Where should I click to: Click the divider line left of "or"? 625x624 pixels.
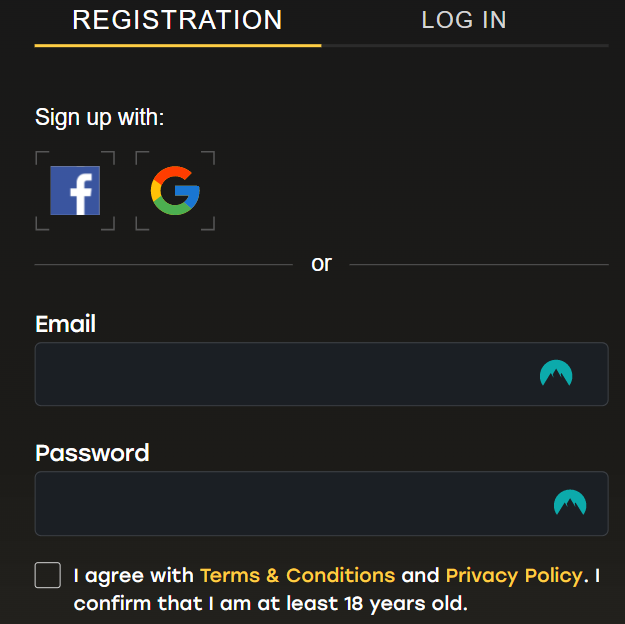163,264
